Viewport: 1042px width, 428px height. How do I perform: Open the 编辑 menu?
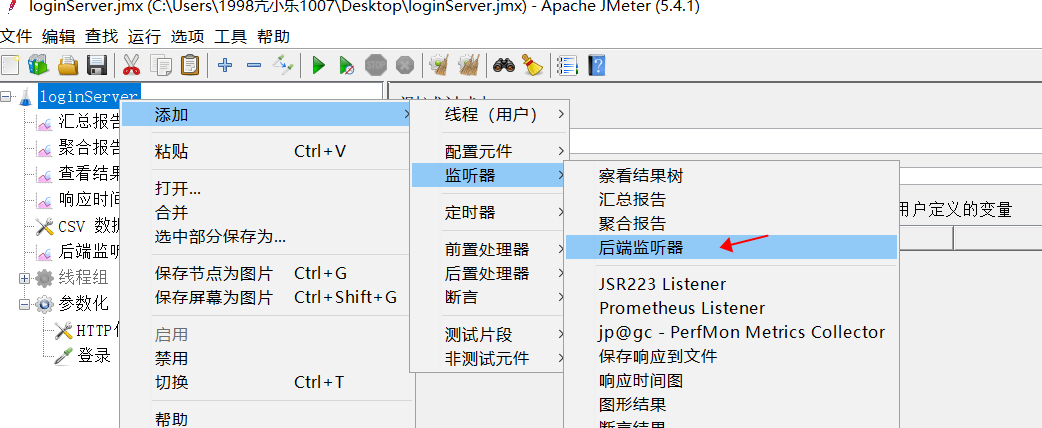coord(58,37)
